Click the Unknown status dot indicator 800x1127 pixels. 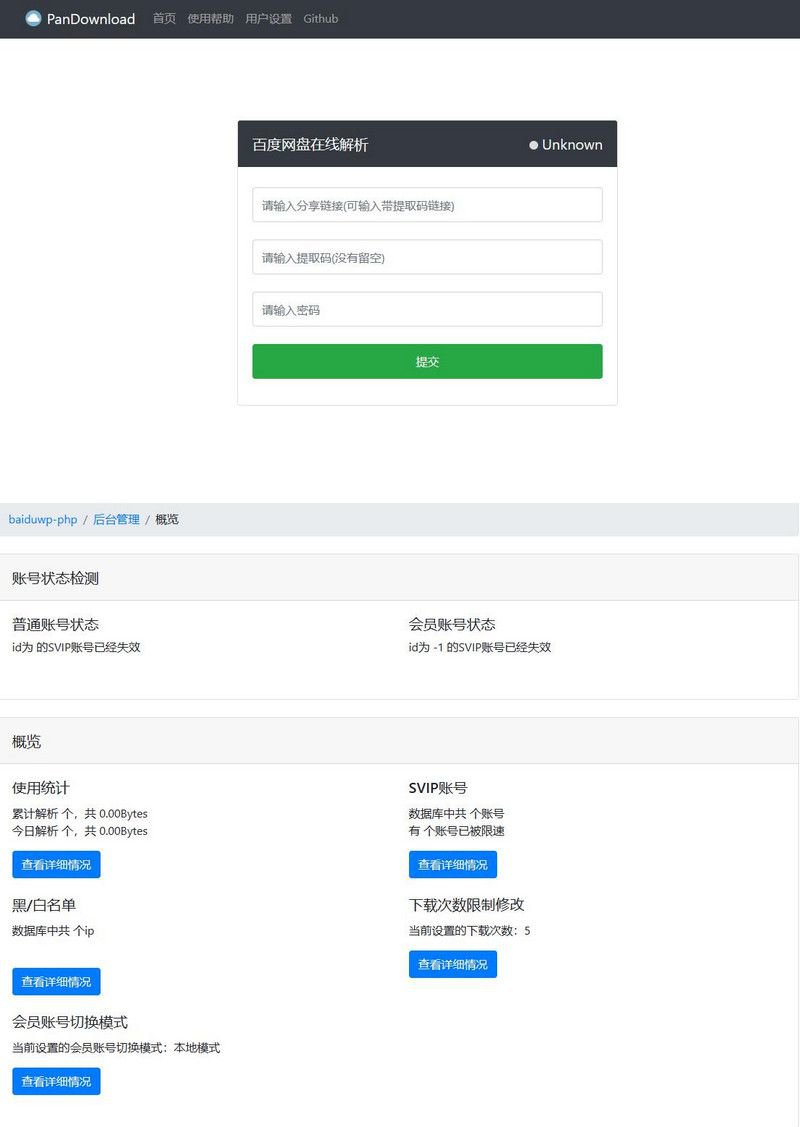(533, 144)
